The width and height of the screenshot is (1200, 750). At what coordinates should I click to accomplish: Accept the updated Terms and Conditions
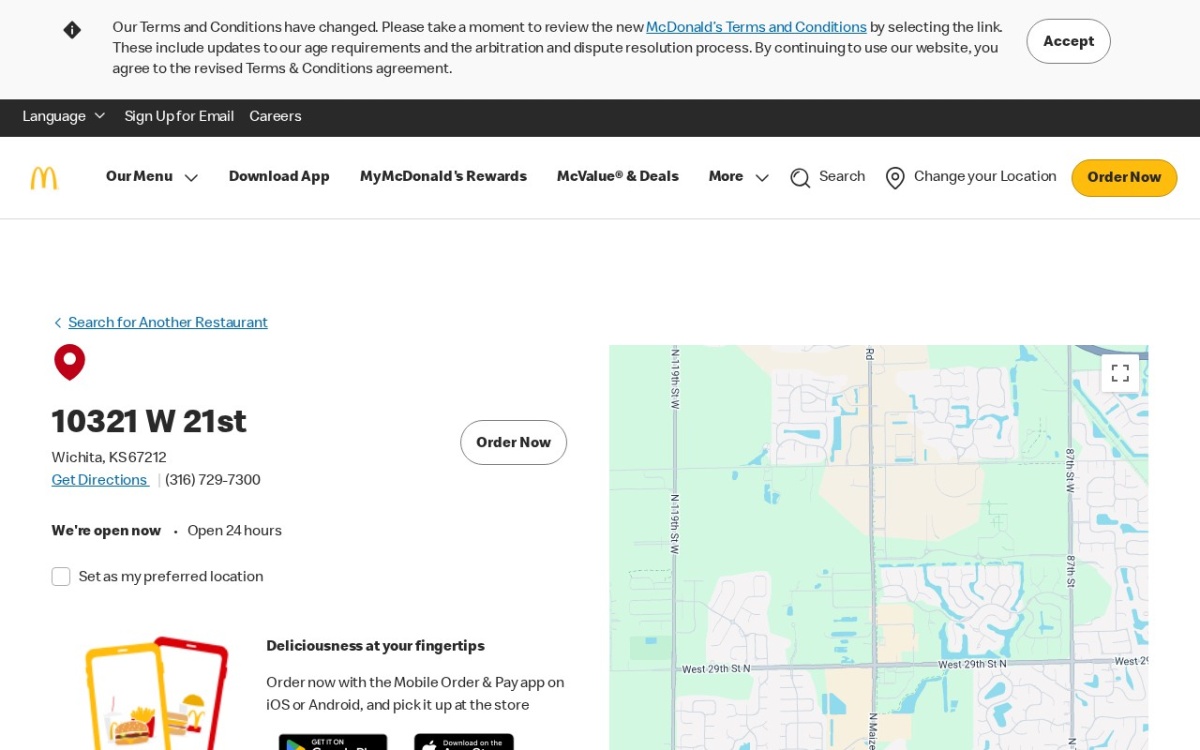pyautogui.click(x=1068, y=41)
